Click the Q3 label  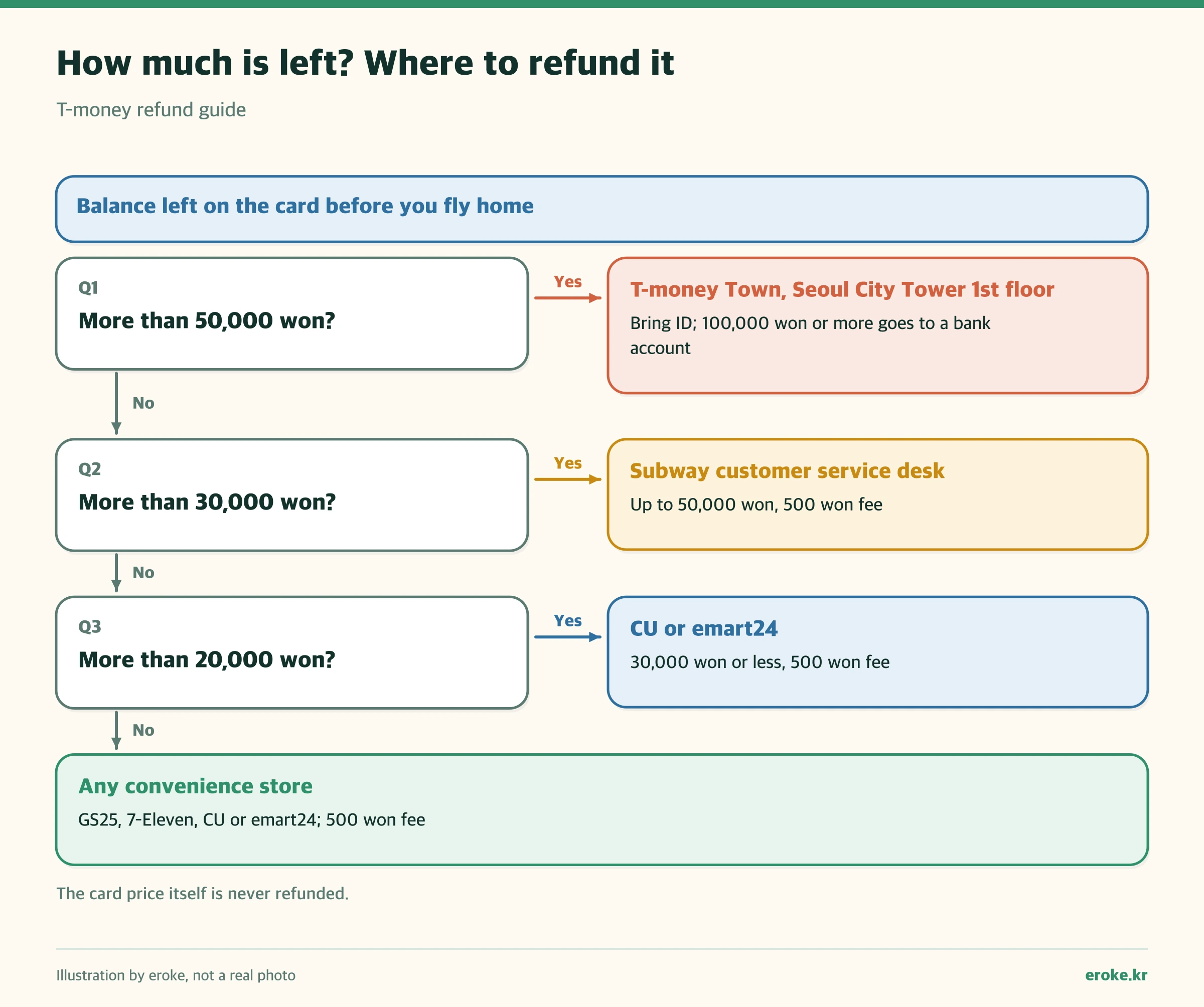pyautogui.click(x=89, y=627)
